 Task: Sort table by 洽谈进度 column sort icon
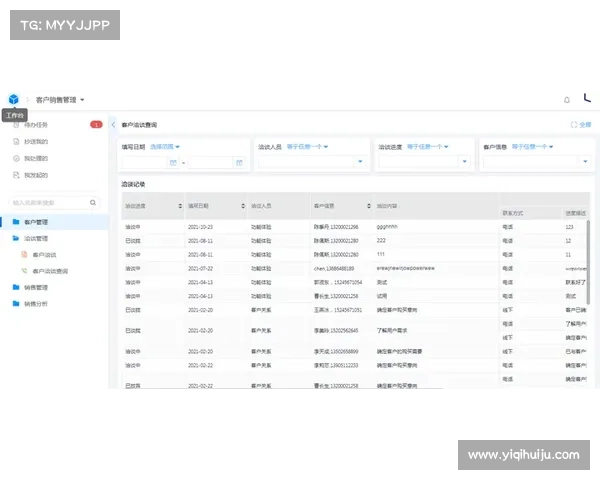click(180, 206)
